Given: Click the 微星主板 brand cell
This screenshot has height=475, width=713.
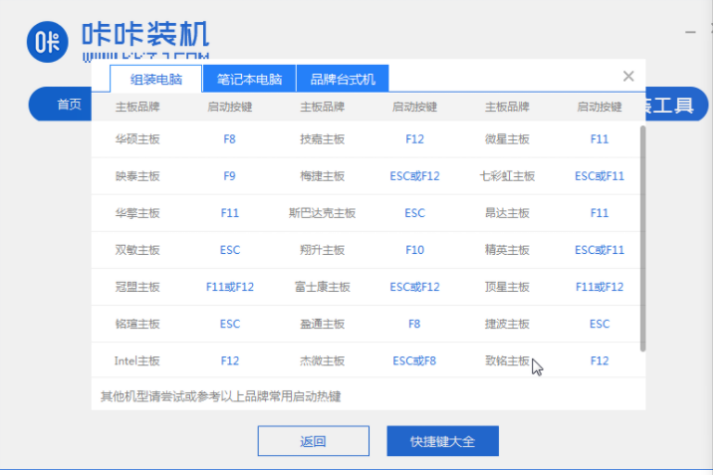Looking at the screenshot, I should tap(507, 139).
